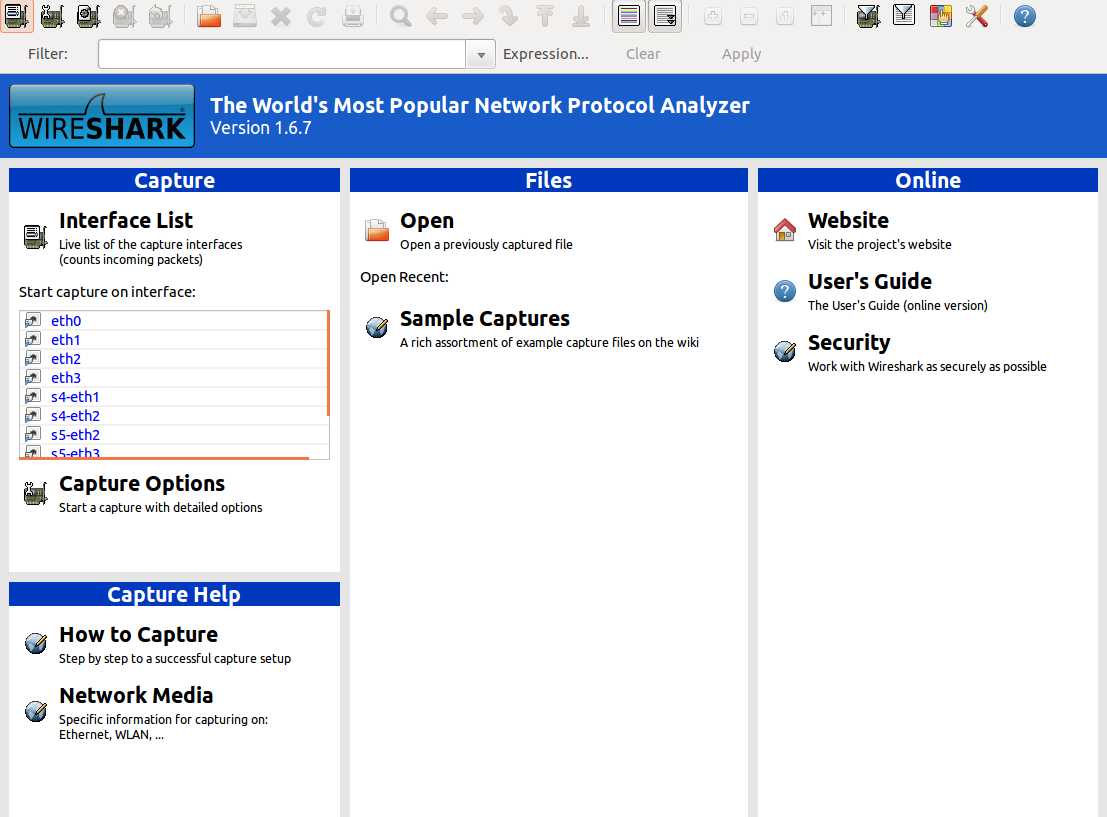Click the stop capture toolbar icon
The image size is (1107, 817).
[x=124, y=16]
